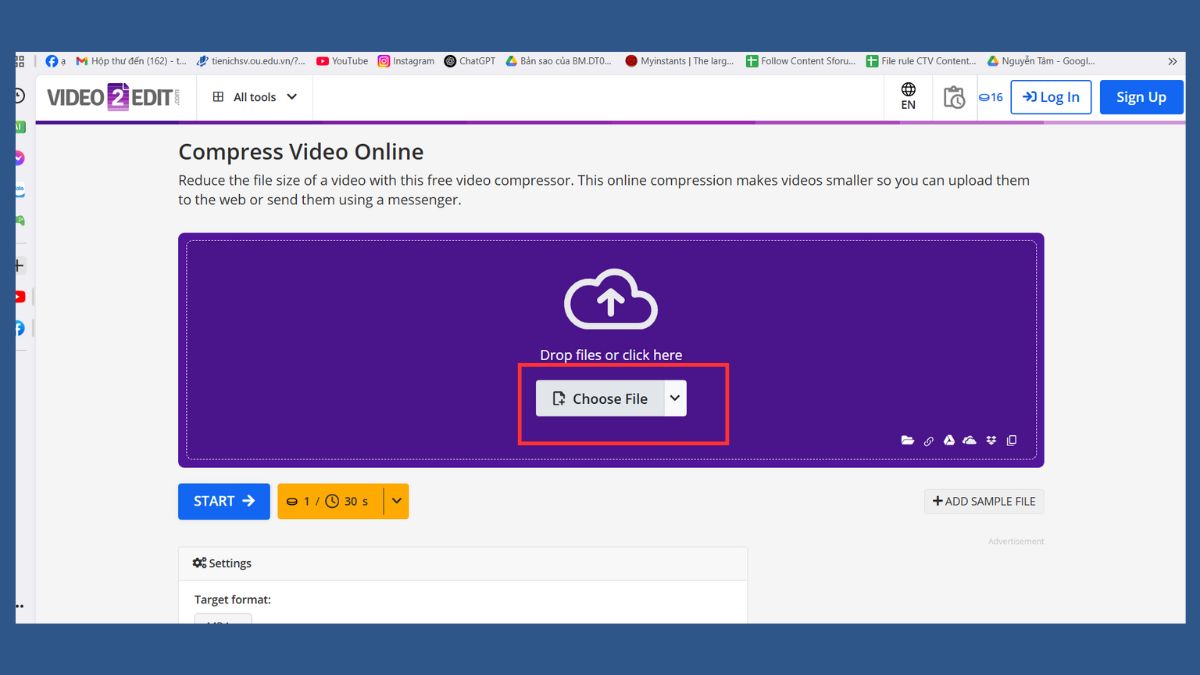
Task: Import from Google Drive icon
Action: coord(948,440)
